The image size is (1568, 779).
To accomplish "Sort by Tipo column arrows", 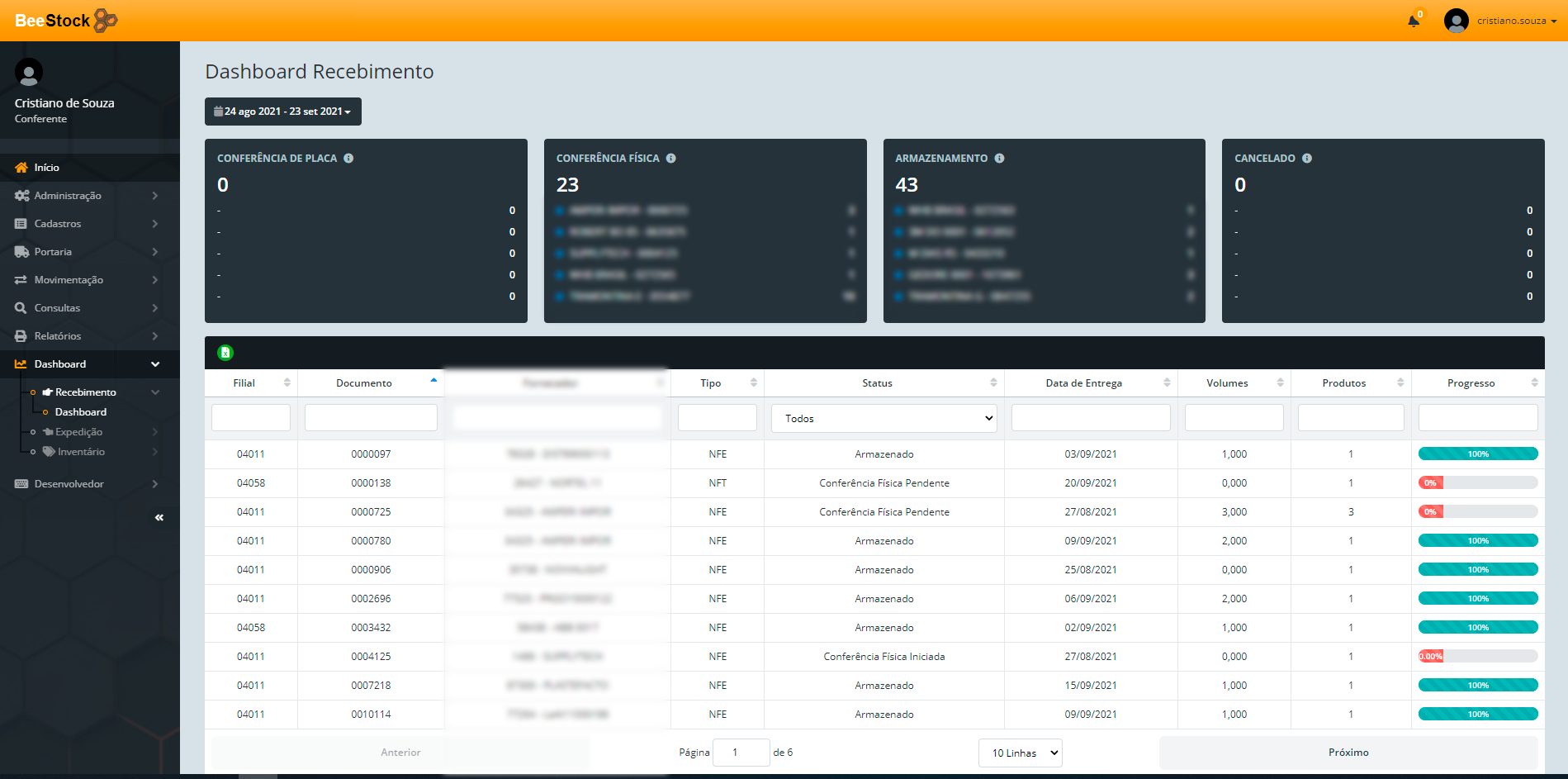I will click(753, 382).
